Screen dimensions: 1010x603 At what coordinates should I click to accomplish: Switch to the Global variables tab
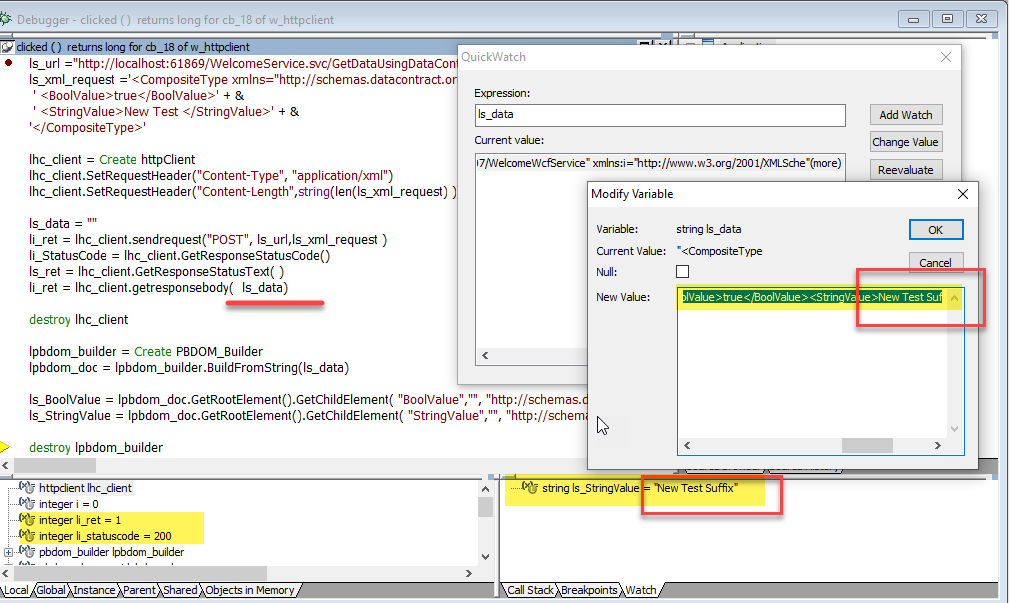click(x=51, y=590)
